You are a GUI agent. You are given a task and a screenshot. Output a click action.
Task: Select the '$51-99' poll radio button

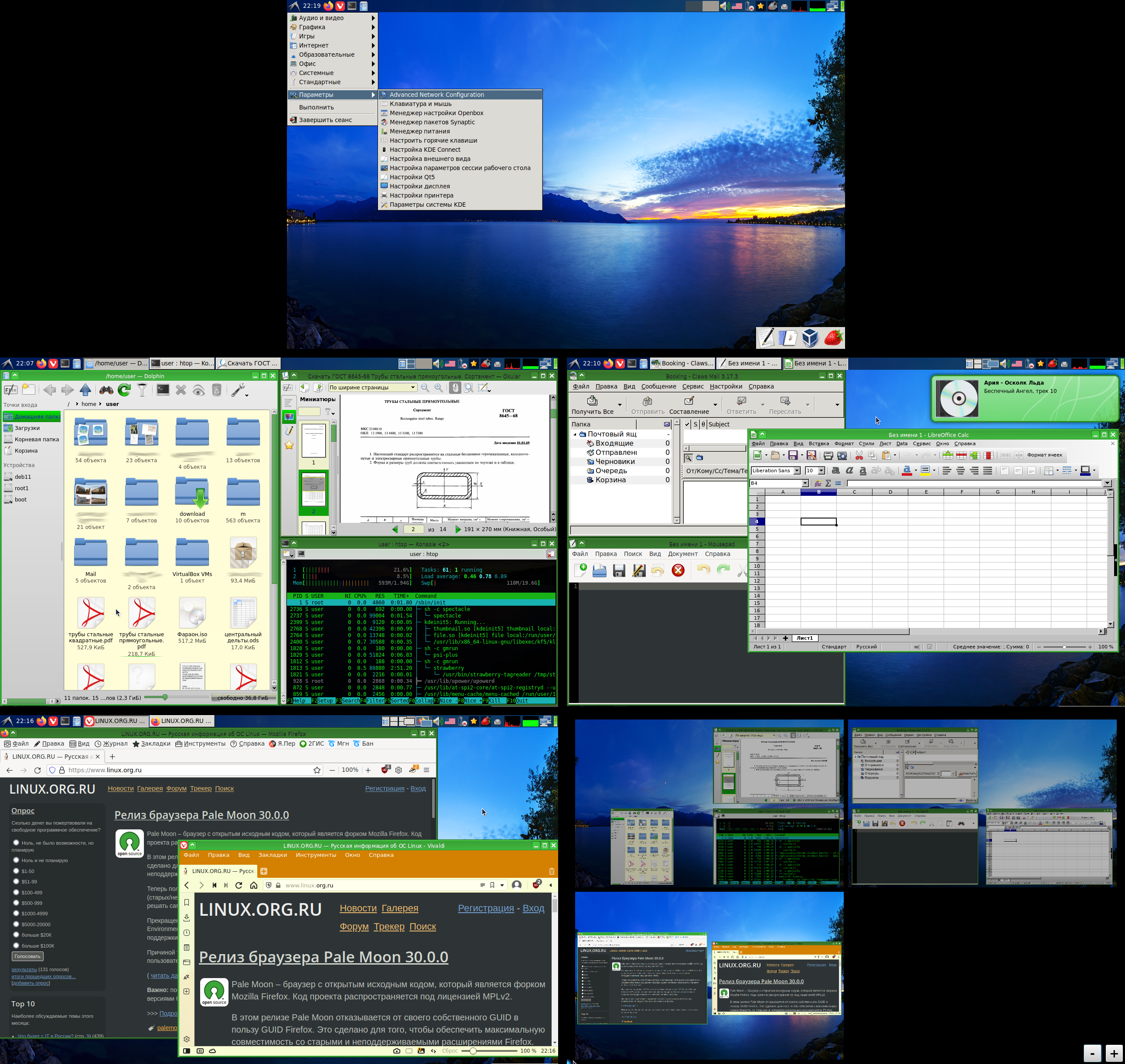coord(16,881)
